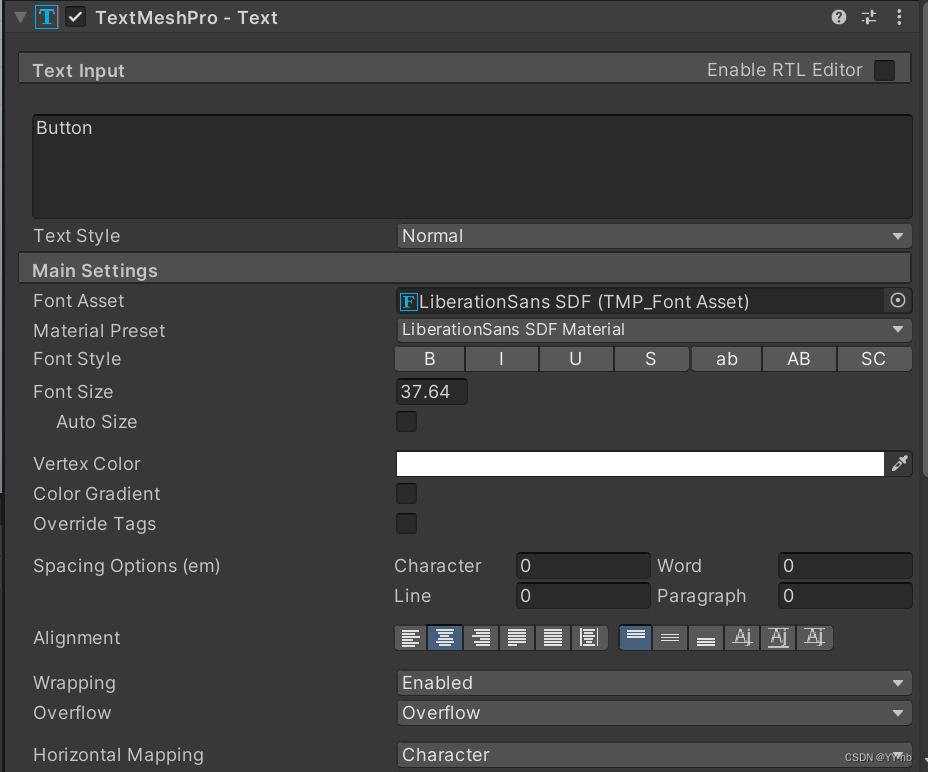The image size is (928, 772).
Task: Pick Vertex Color using the eyedropper
Action: click(898, 463)
